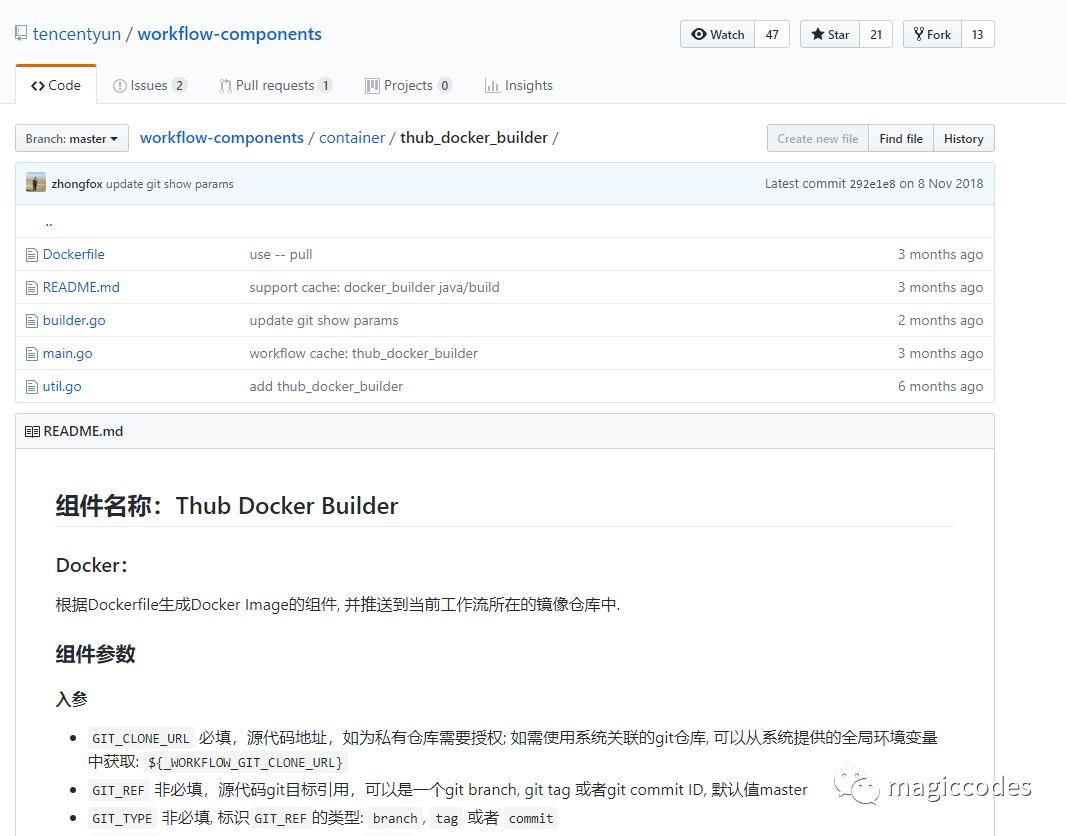Open the zhongfox author link
The width and height of the screenshot is (1066, 836).
tap(77, 184)
